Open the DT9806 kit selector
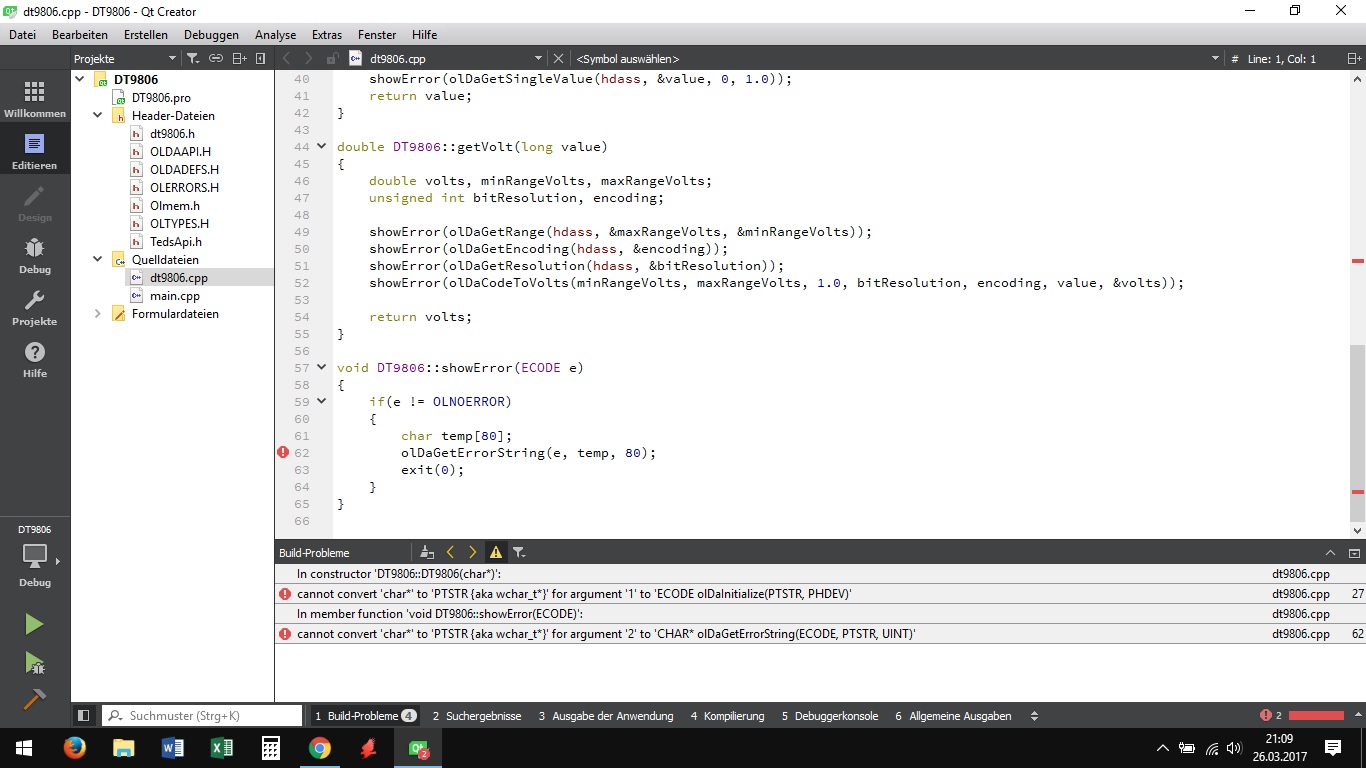 (x=35, y=555)
